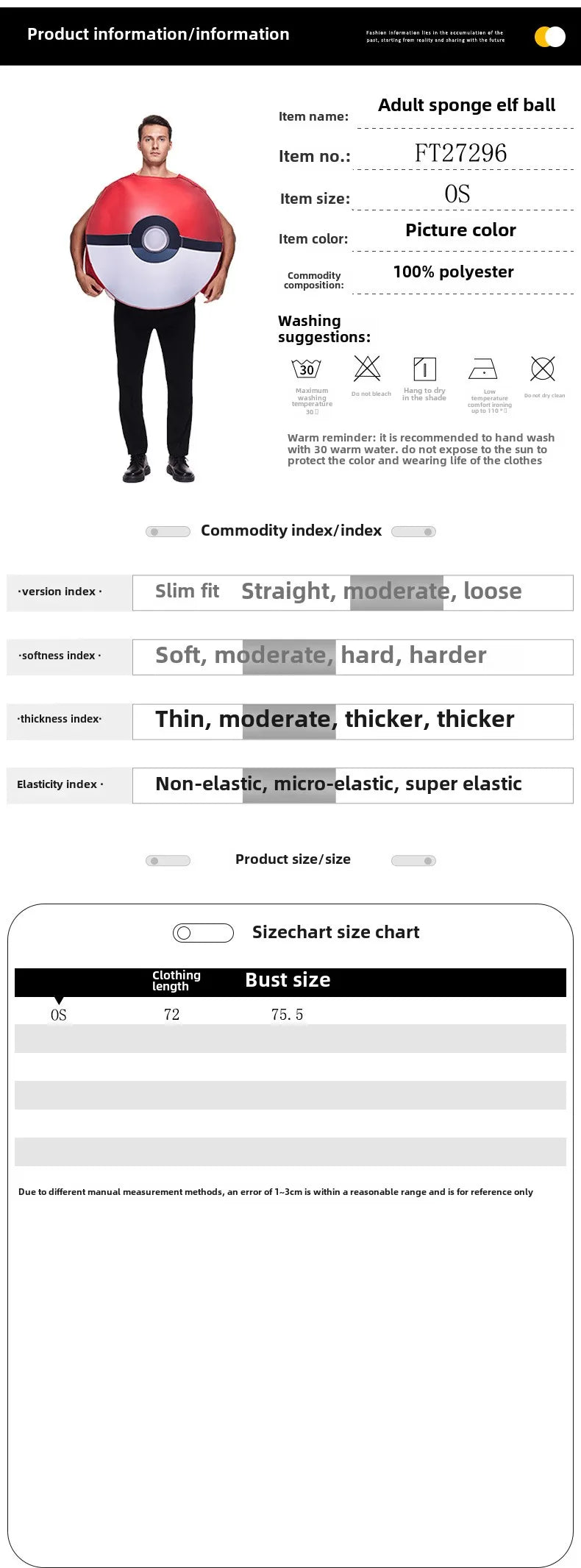The width and height of the screenshot is (581, 1568).
Task: Select the version index label tab
Action: pos(69,592)
